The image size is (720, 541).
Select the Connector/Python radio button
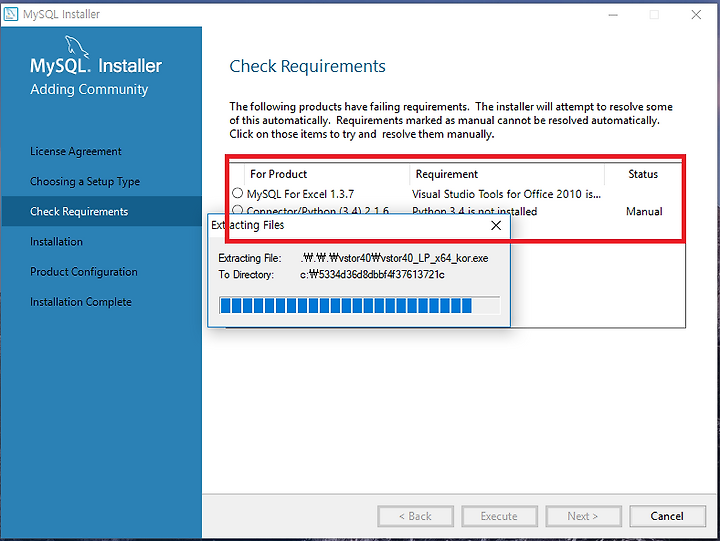[237, 210]
